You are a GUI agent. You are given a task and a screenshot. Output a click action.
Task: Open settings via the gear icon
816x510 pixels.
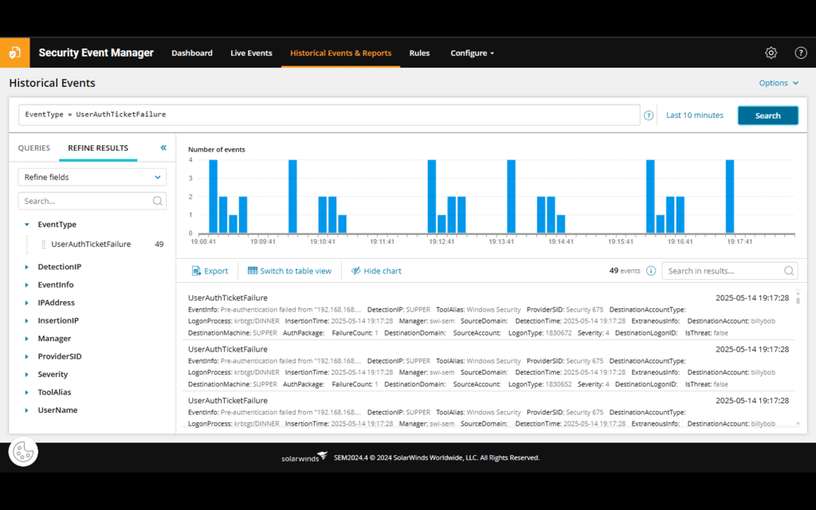[771, 53]
